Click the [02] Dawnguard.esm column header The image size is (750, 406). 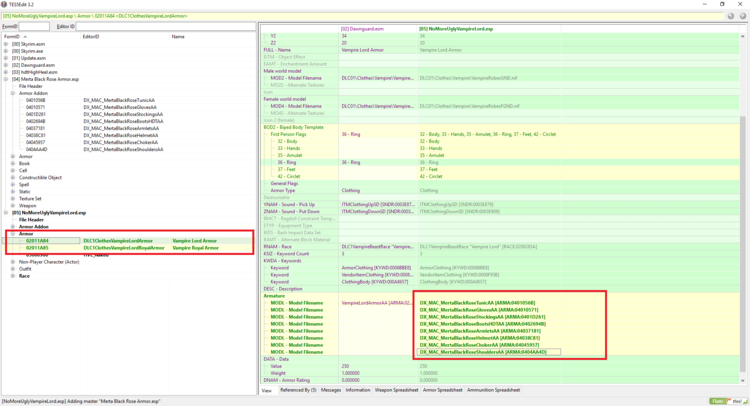tap(378, 29)
